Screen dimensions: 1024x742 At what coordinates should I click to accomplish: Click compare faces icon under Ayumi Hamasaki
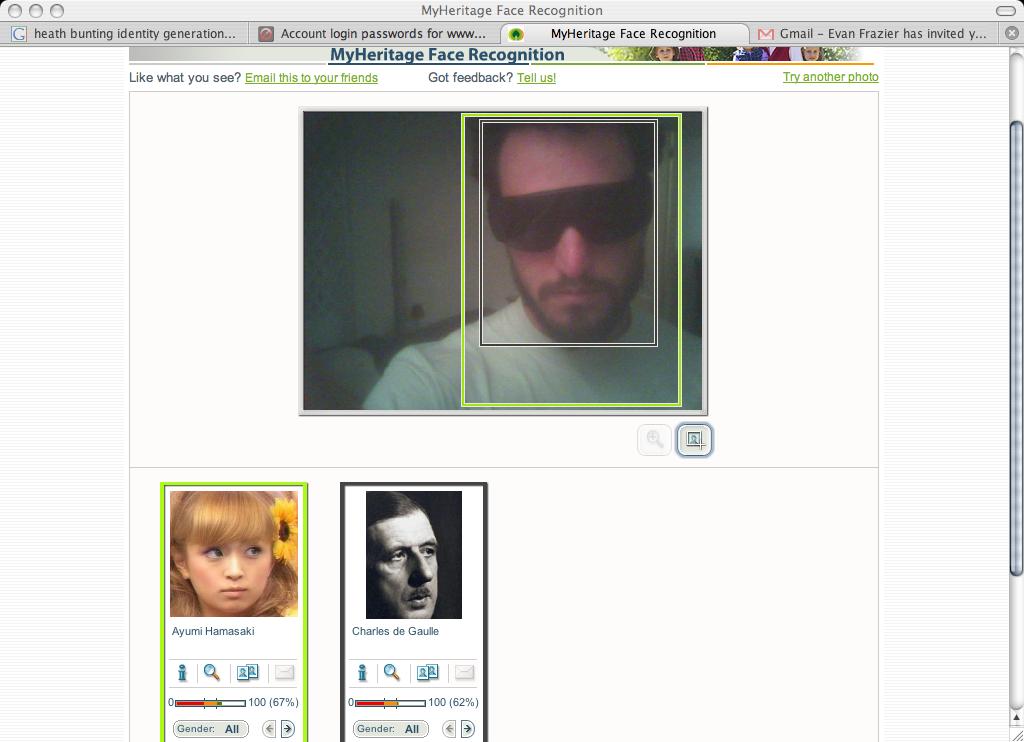(x=248, y=672)
